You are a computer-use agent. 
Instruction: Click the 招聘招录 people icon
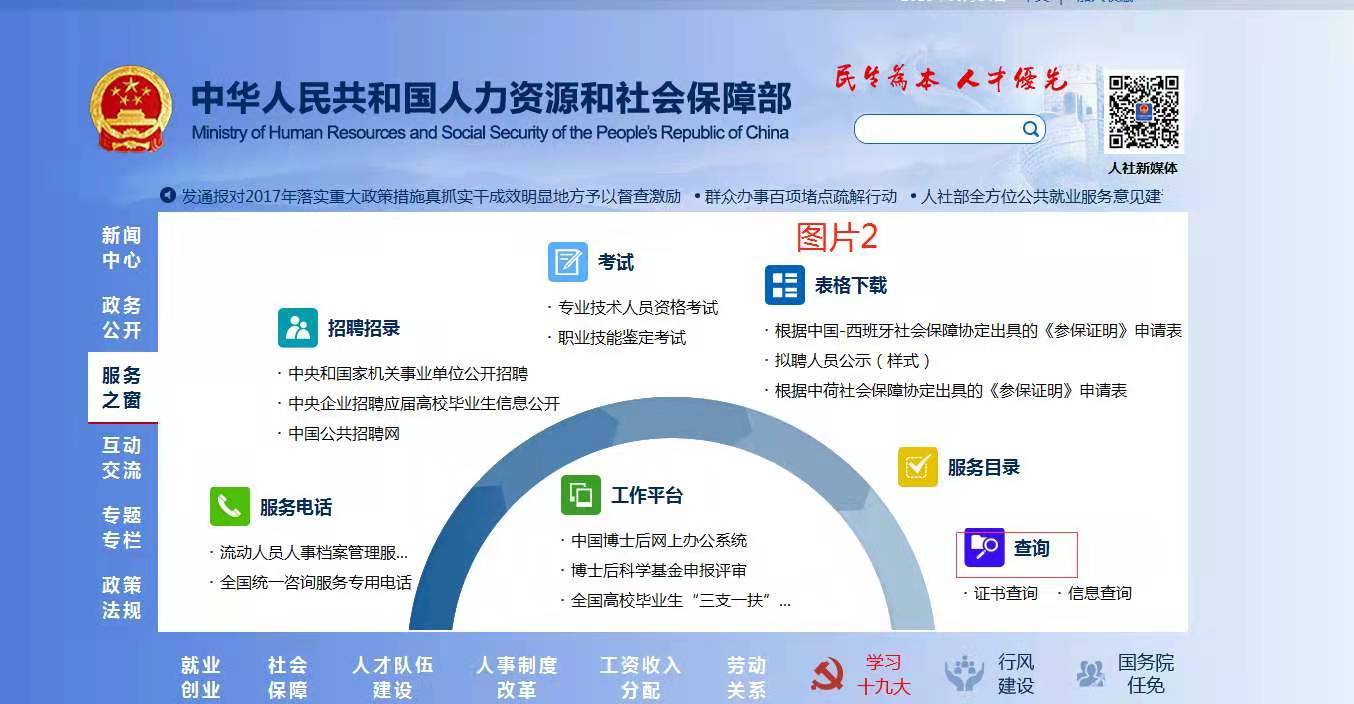[x=298, y=327]
